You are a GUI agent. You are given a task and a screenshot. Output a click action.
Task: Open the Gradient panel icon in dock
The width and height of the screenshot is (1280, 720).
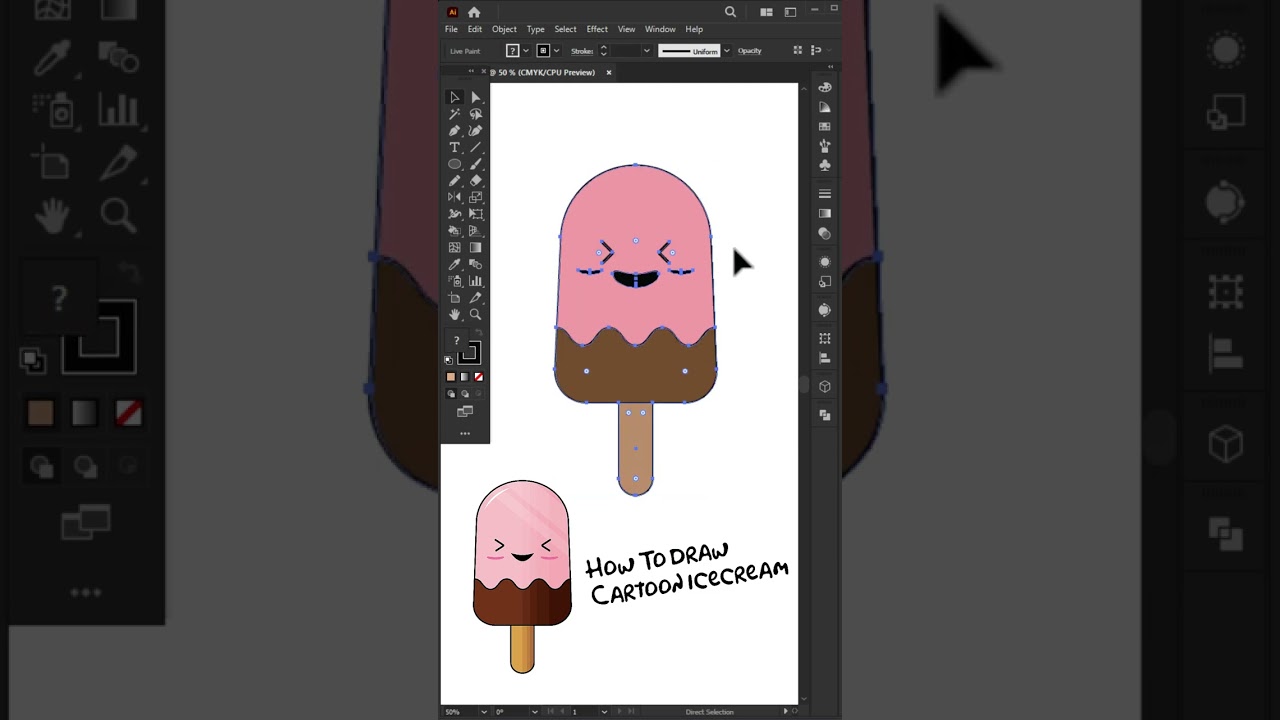(825, 213)
